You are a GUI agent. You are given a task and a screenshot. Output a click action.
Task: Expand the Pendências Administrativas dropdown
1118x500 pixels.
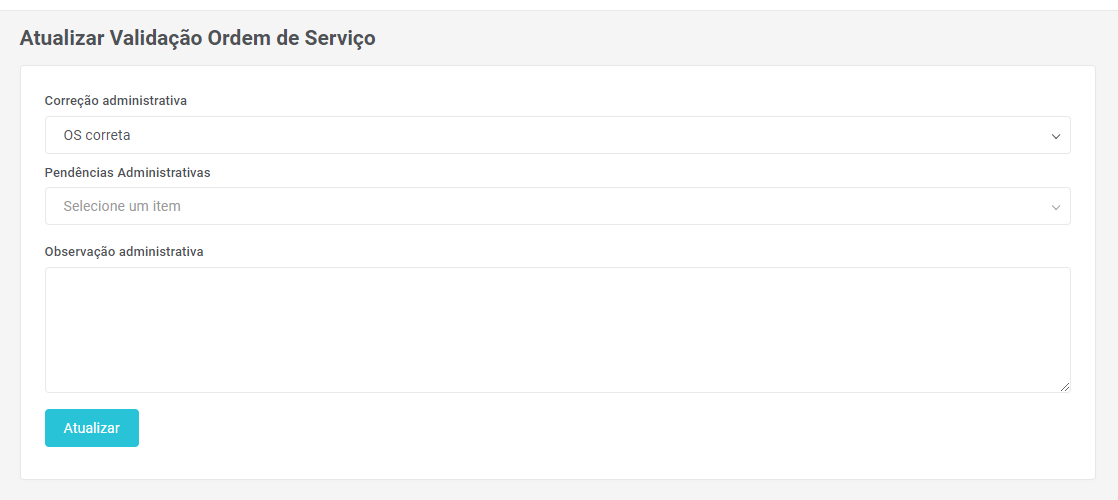(x=557, y=206)
